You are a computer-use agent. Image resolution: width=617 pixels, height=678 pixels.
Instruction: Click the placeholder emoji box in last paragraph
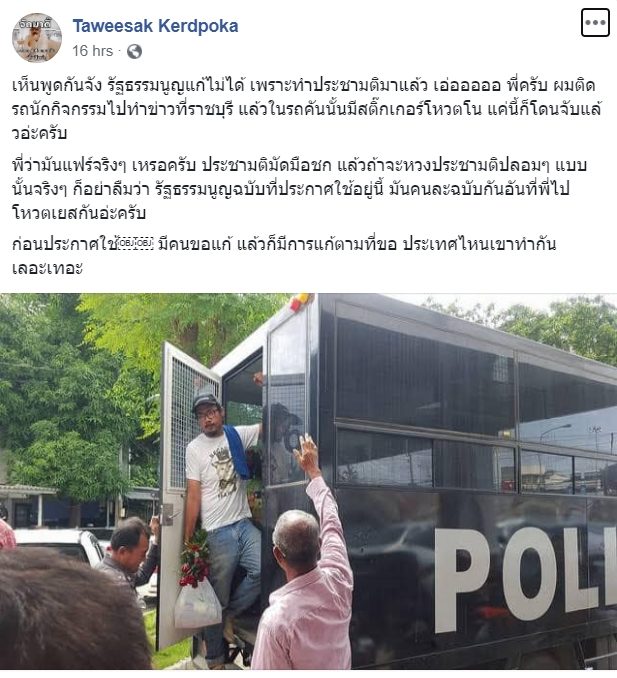coord(136,243)
